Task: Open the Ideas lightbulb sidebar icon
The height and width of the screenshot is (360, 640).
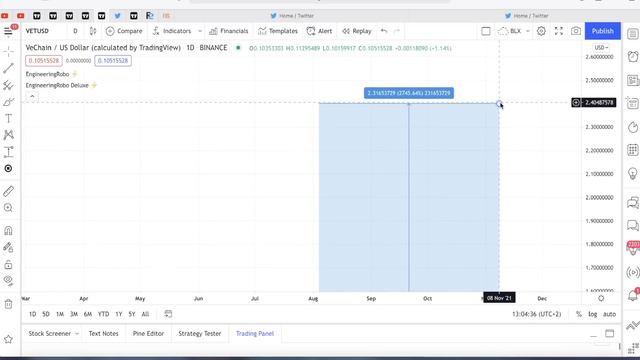Action: (x=633, y=173)
